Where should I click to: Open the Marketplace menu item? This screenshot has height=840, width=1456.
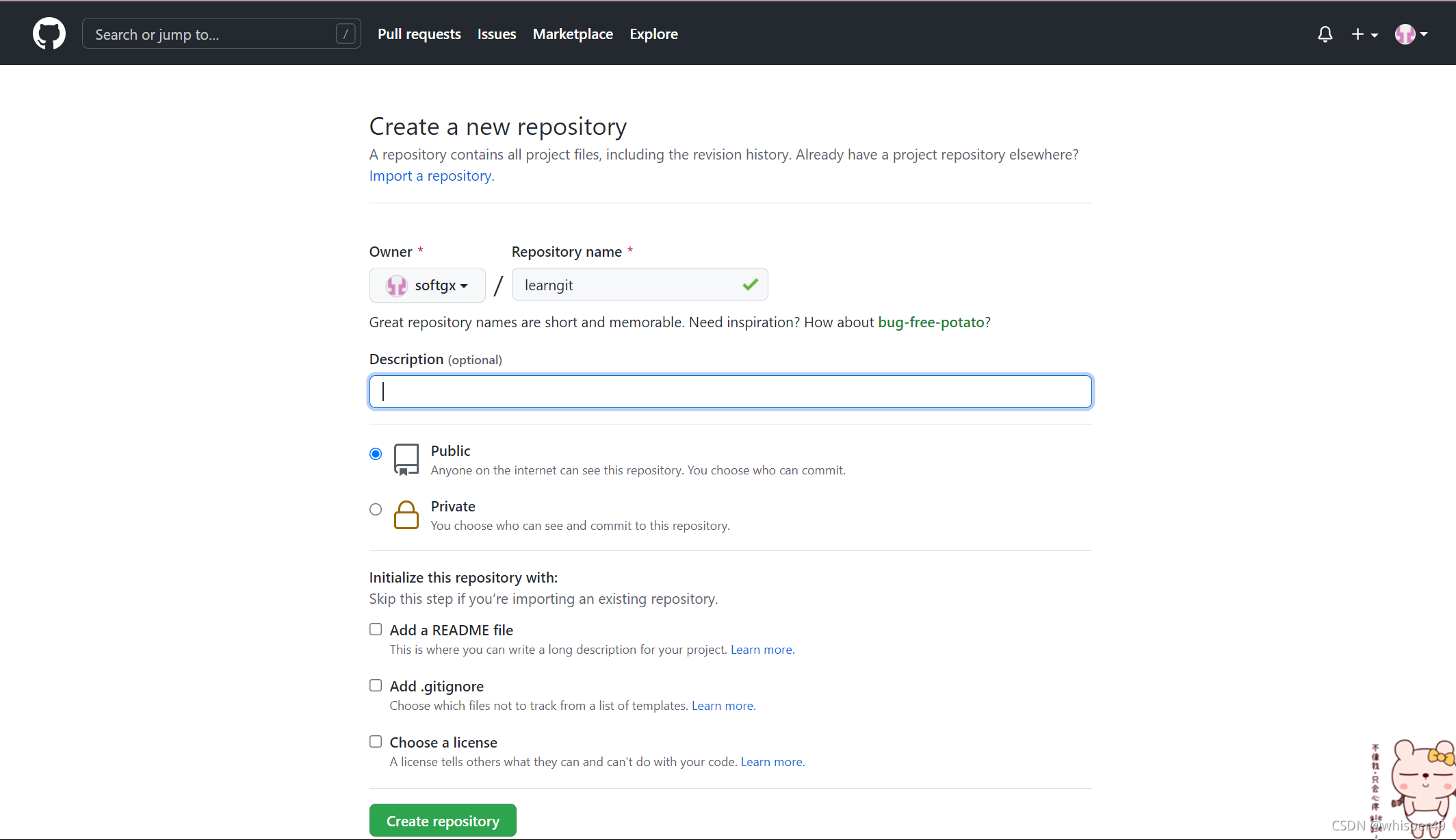(572, 34)
